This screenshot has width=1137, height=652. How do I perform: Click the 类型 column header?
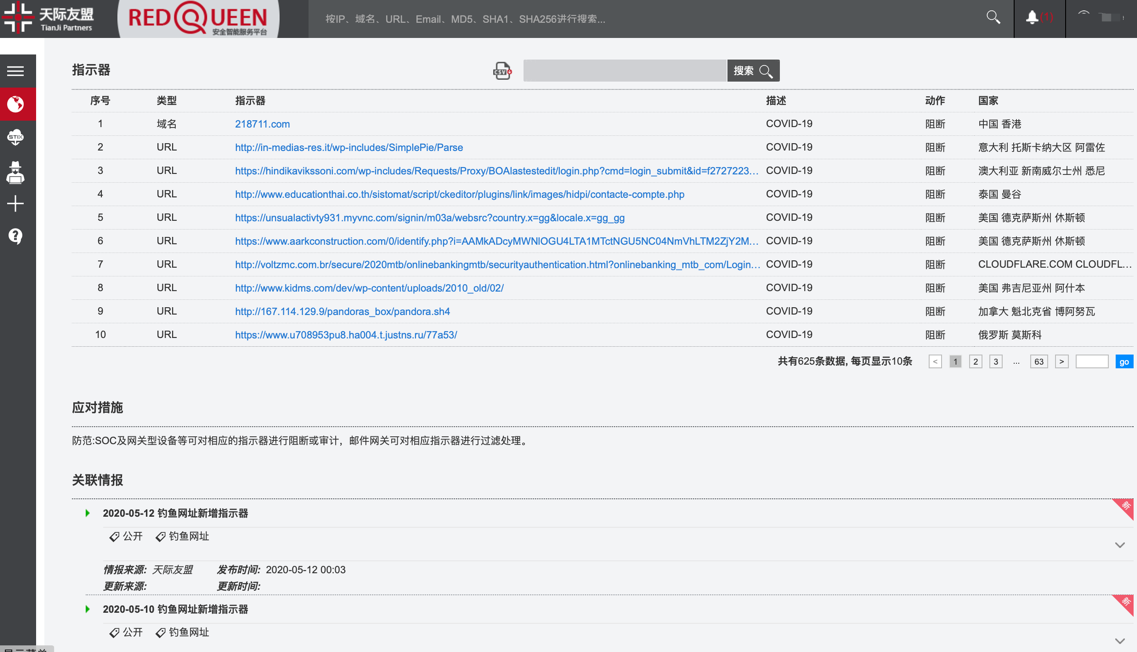pos(167,101)
